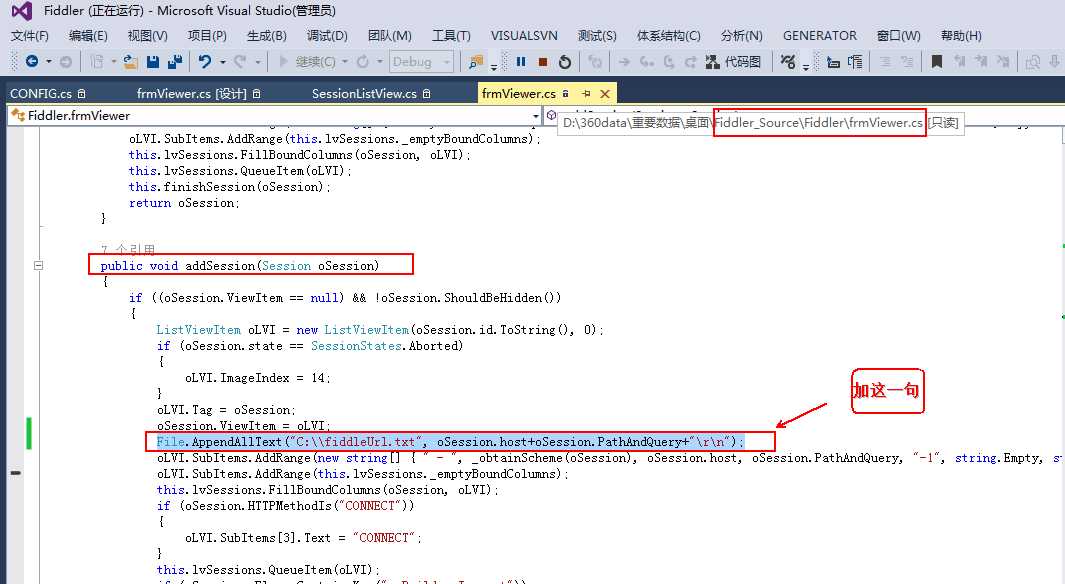Open the GENERATOR menu
Screen dimensions: 1065x584
point(820,36)
